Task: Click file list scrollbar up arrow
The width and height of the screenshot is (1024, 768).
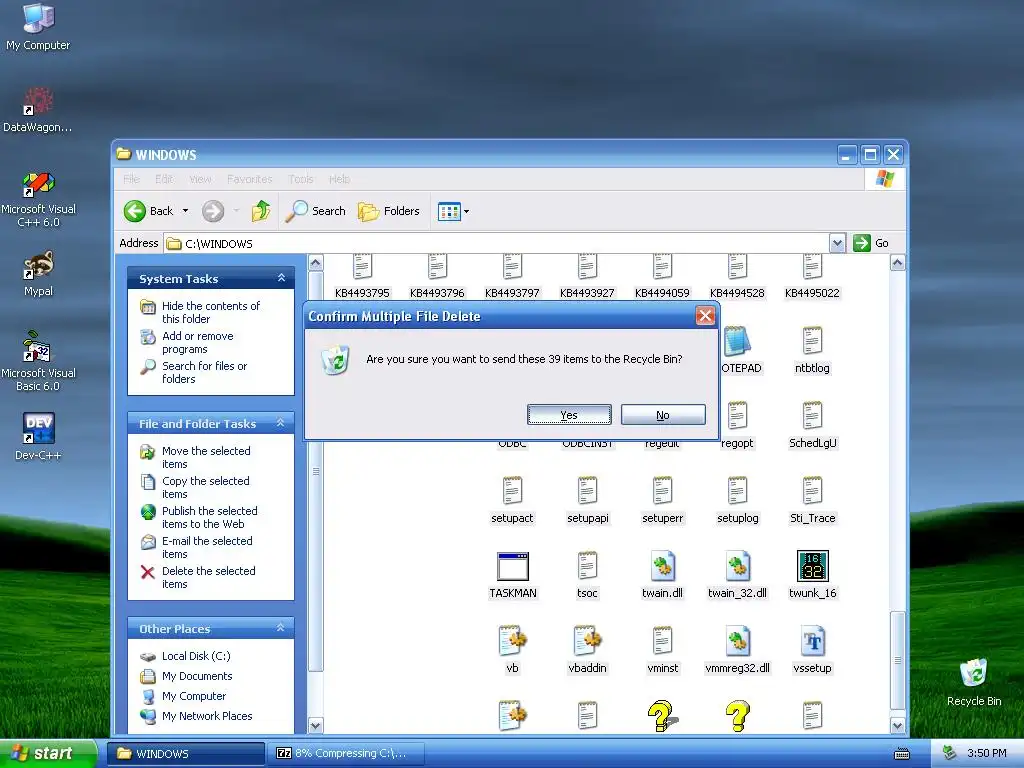Action: [897, 263]
